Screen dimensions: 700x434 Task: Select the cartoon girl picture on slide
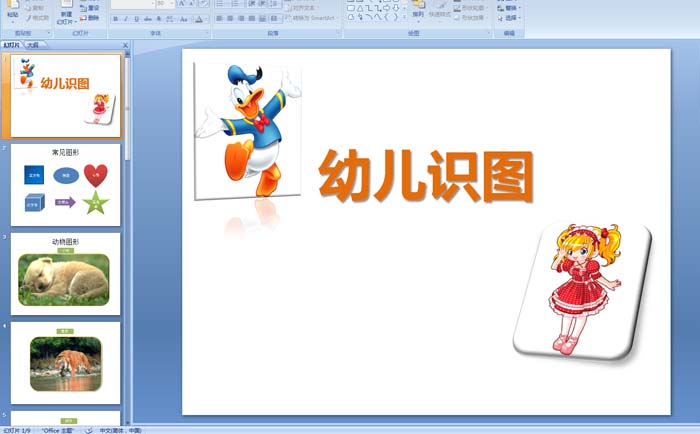tap(582, 290)
